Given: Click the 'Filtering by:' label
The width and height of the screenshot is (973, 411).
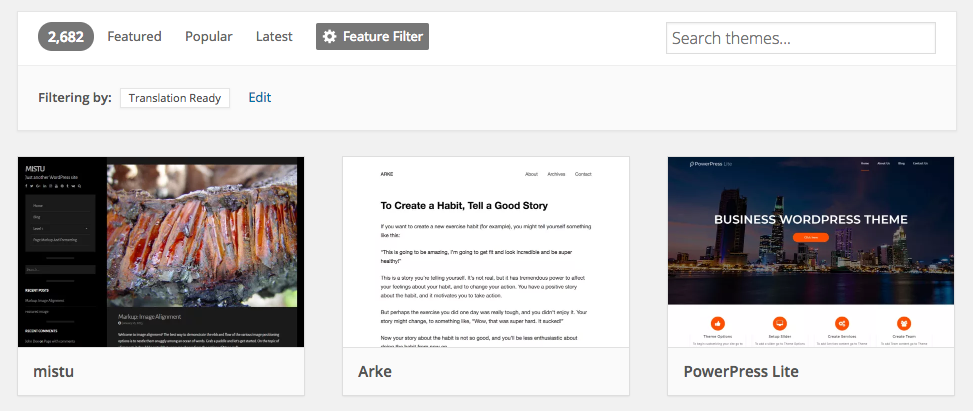Looking at the screenshot, I should click(x=74, y=97).
